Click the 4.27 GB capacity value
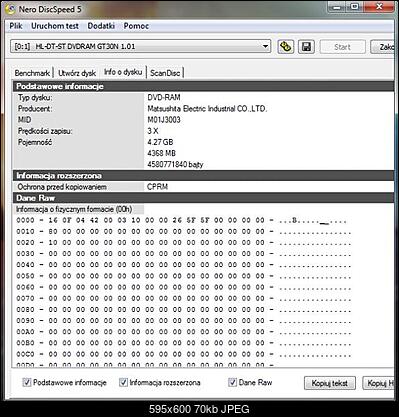This screenshot has height=417, width=399. pos(160,142)
